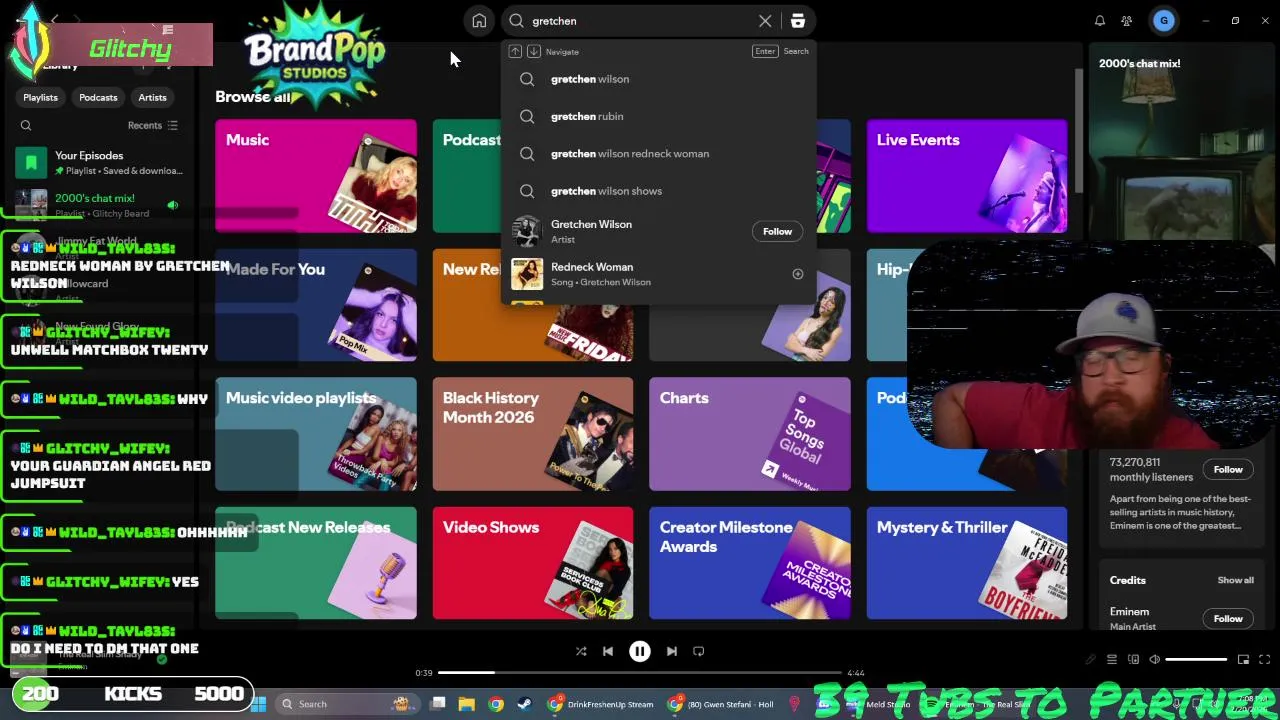Image resolution: width=1280 pixels, height=720 pixels.
Task: Open the Your Episodes playlist
Action: pyautogui.click(x=98, y=163)
